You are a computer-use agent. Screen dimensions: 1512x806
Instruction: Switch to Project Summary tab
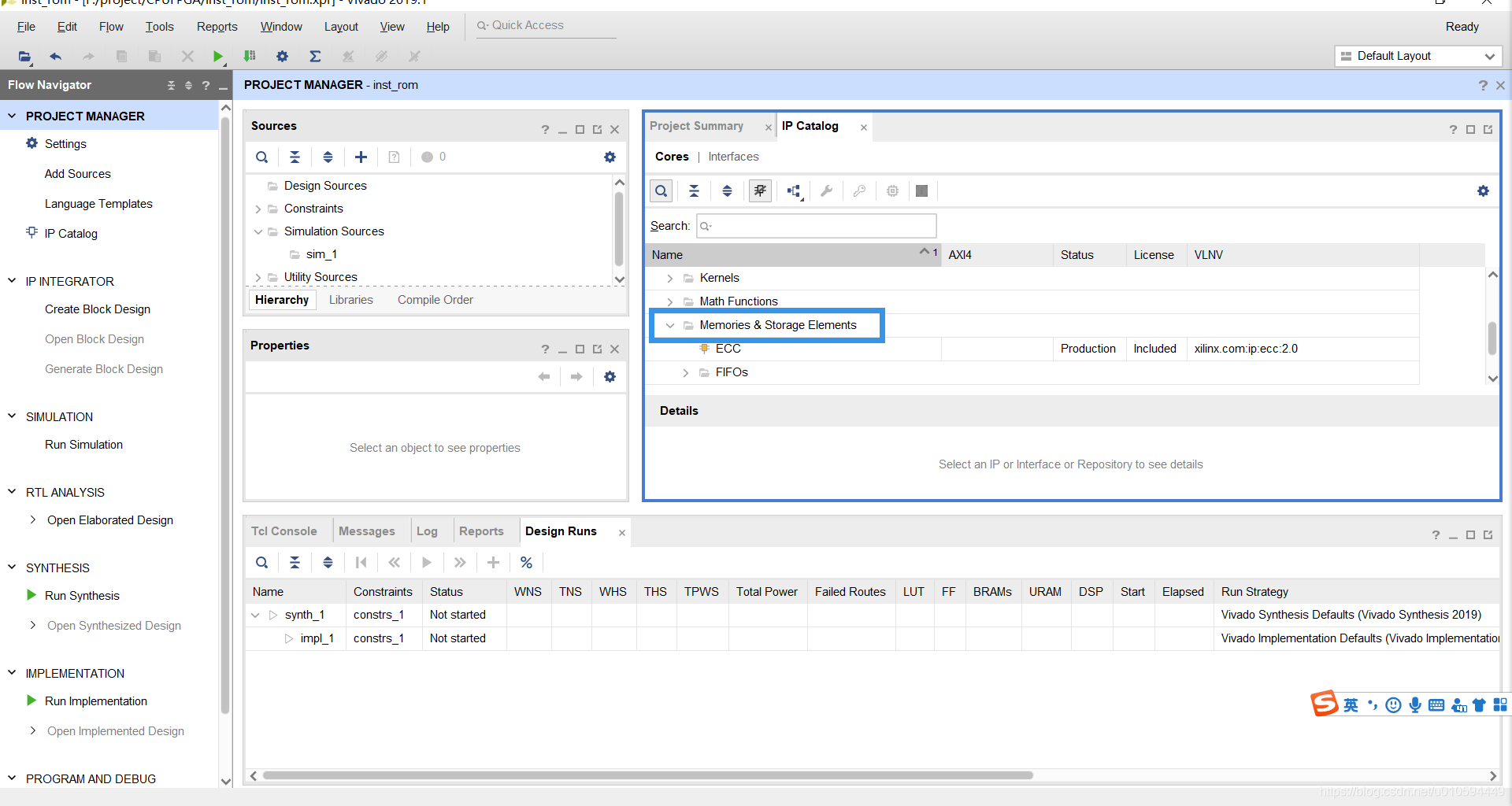coord(696,126)
